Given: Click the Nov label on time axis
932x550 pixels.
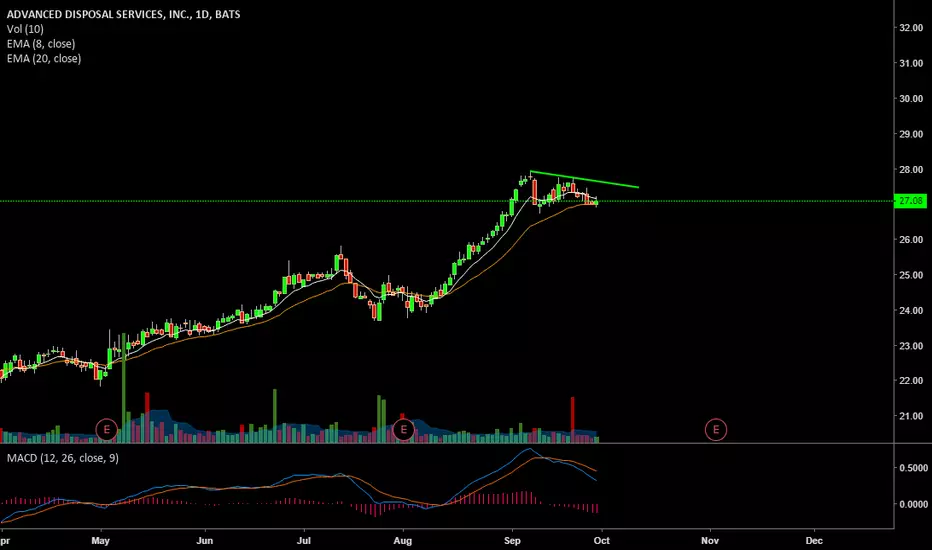Looking at the screenshot, I should pyautogui.click(x=710, y=540).
